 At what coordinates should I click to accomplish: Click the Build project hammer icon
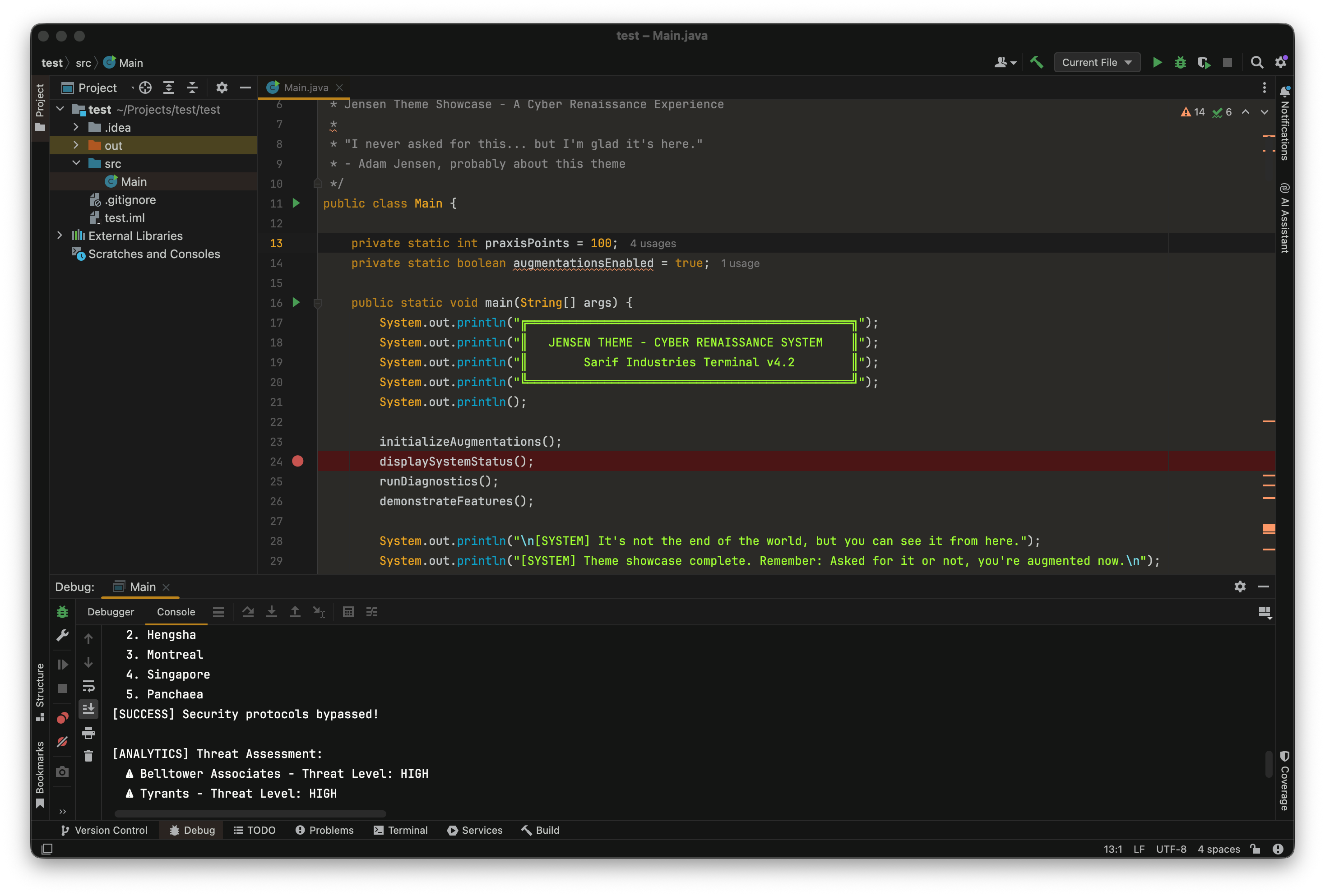pos(1037,62)
